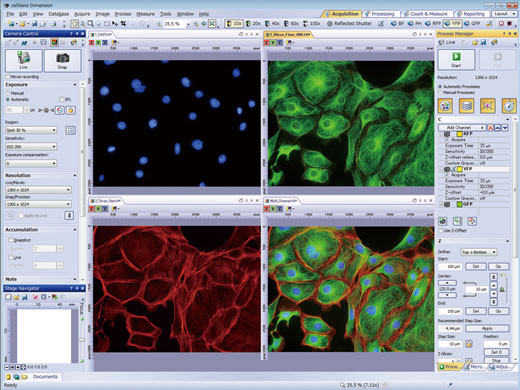This screenshot has width=520, height=390.
Task: Open the Sensitivity ISO 200 dropdown
Action: click(31, 147)
